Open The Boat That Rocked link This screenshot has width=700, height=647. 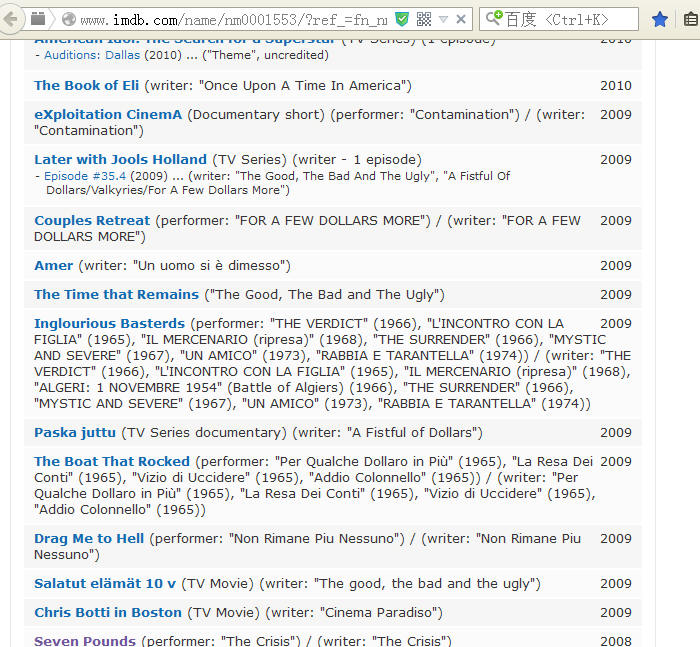112,461
